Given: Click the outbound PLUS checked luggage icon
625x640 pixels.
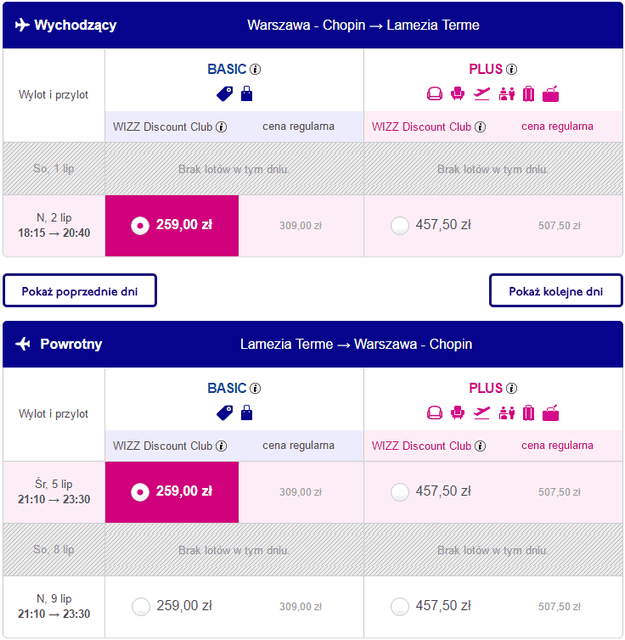Looking at the screenshot, I should tap(528, 94).
